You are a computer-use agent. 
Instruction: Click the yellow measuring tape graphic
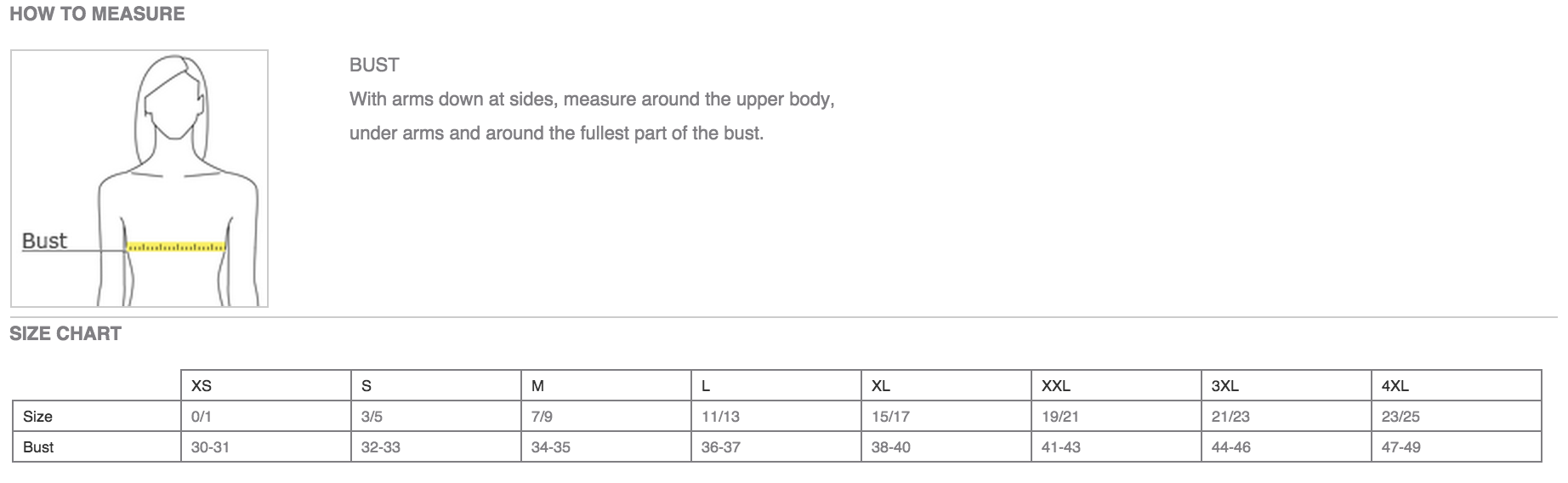[176, 247]
